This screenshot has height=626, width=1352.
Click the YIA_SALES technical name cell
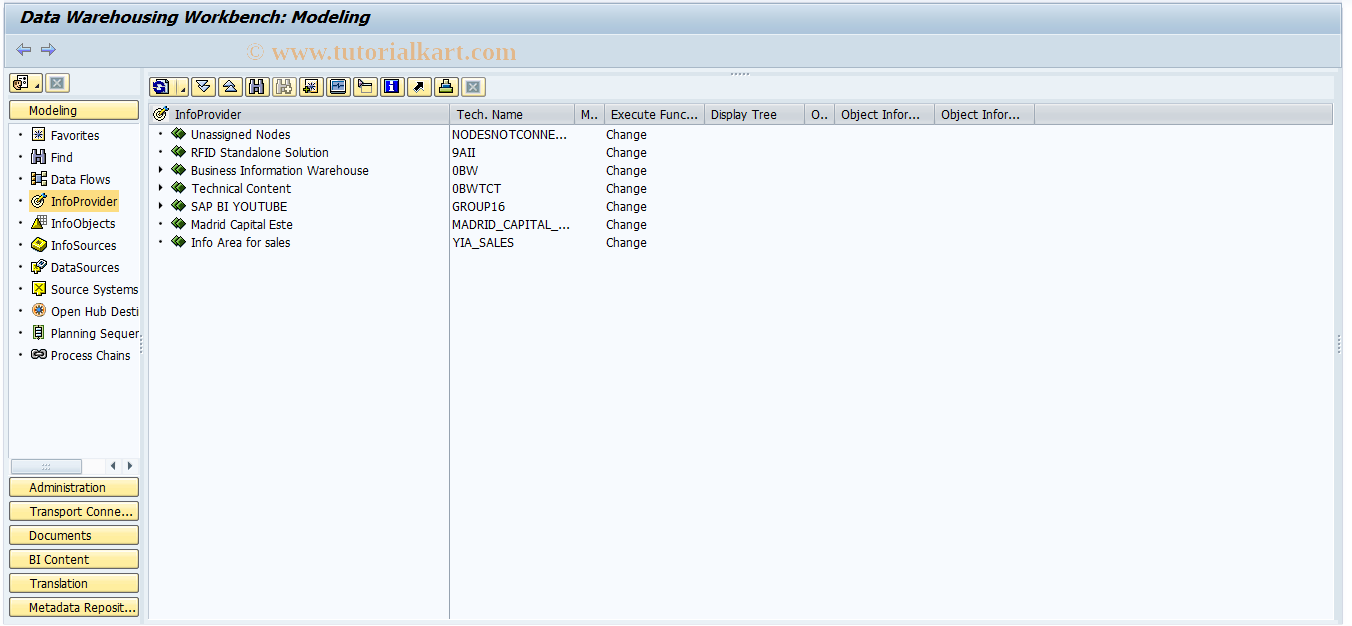point(483,242)
